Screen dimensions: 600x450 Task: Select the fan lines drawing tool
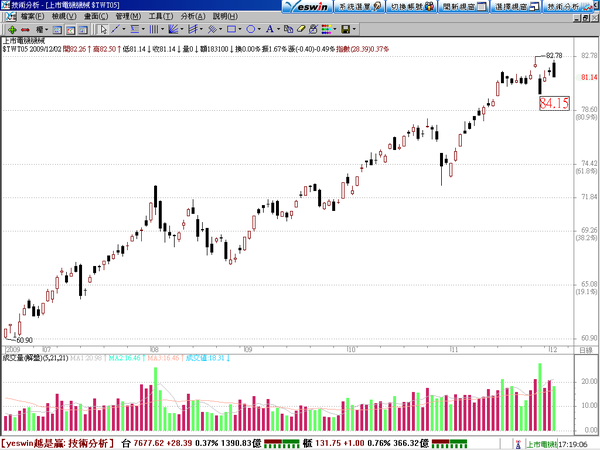pos(173,29)
